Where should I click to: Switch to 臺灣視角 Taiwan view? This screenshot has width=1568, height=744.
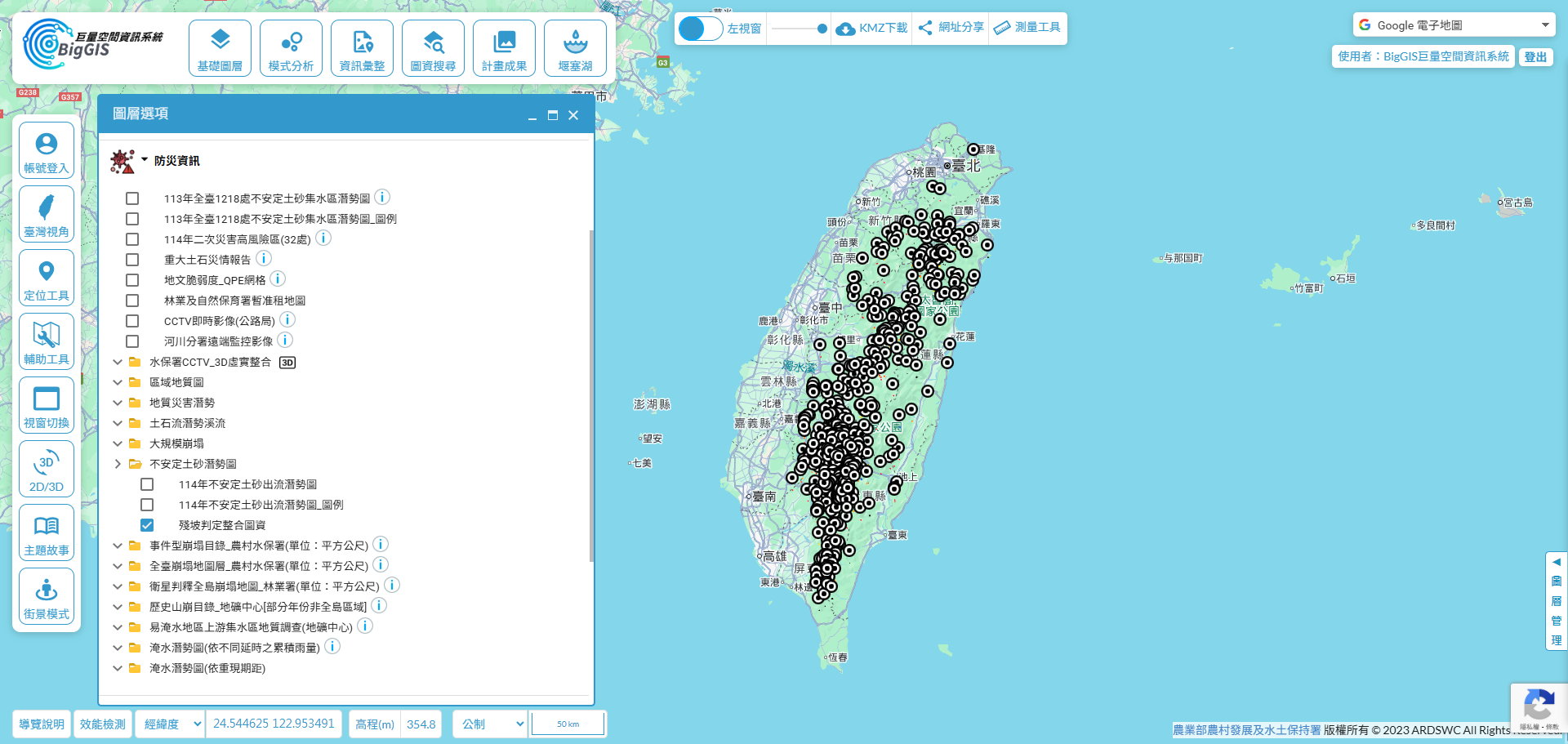click(47, 214)
